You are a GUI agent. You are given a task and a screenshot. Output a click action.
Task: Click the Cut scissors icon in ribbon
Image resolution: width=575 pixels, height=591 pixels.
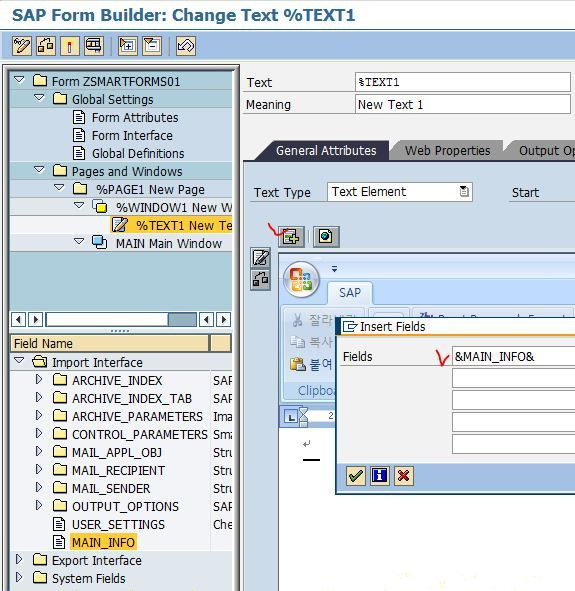pos(297,320)
